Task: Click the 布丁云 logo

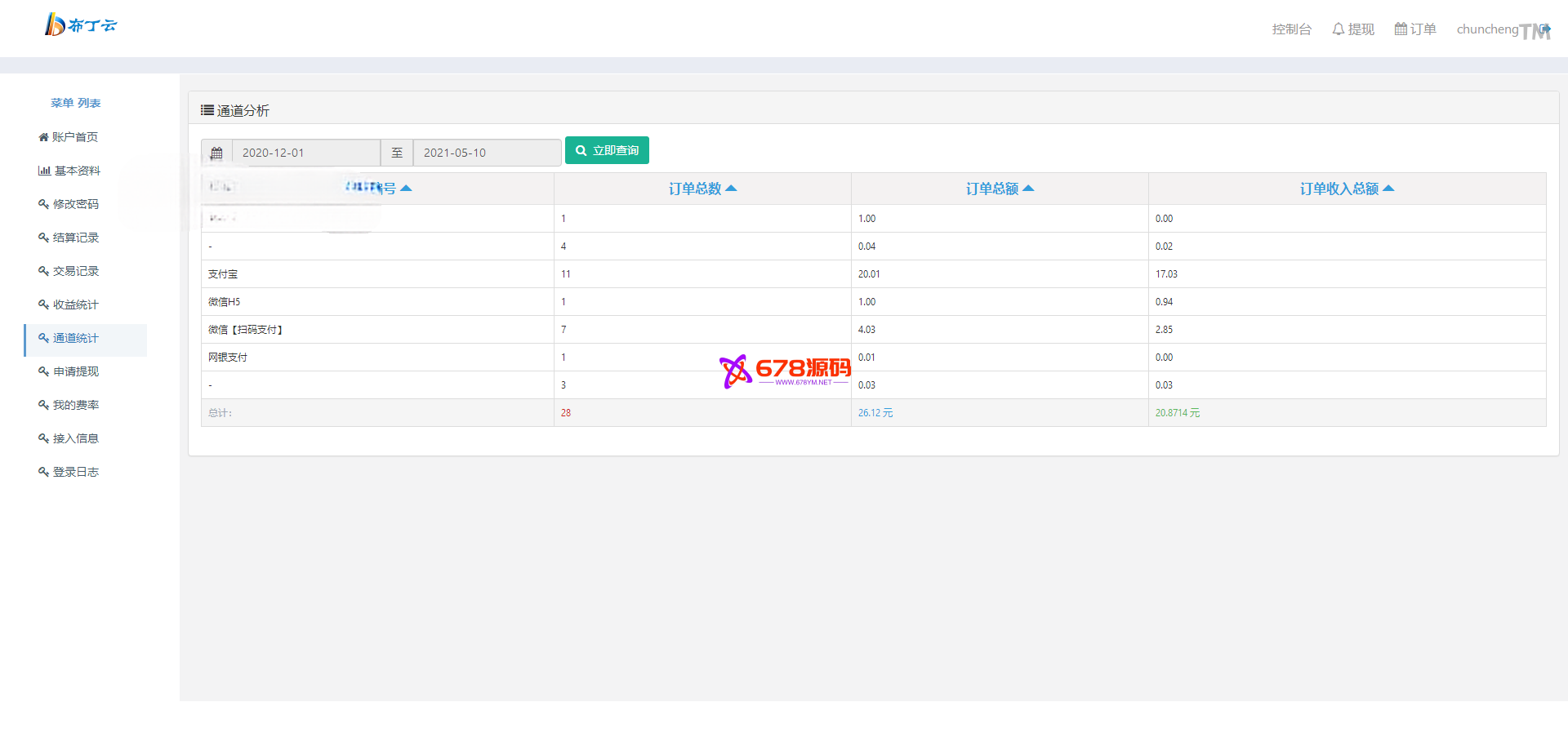Action: [80, 25]
